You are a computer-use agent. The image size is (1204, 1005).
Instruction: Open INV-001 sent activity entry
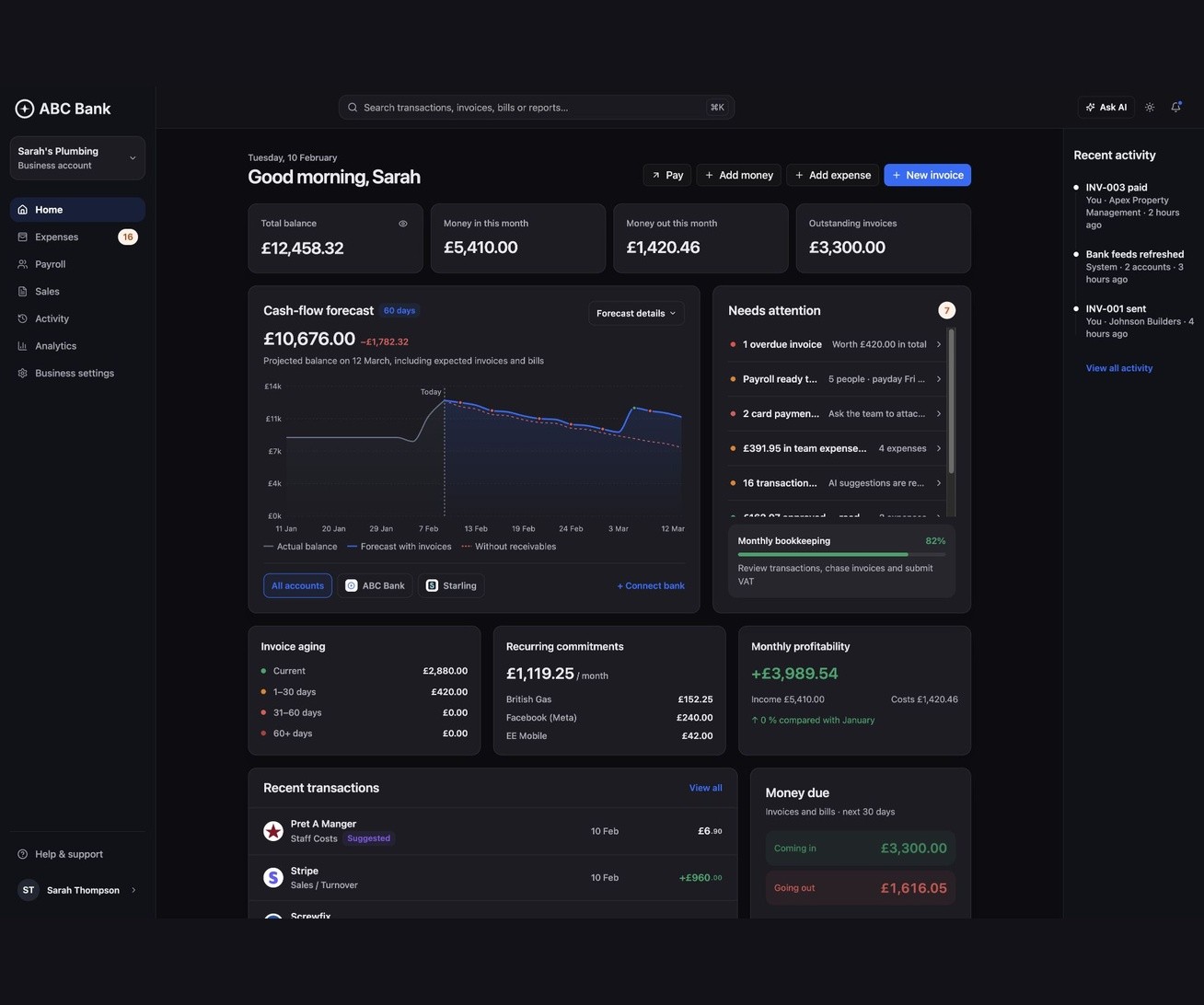[x=1135, y=321]
